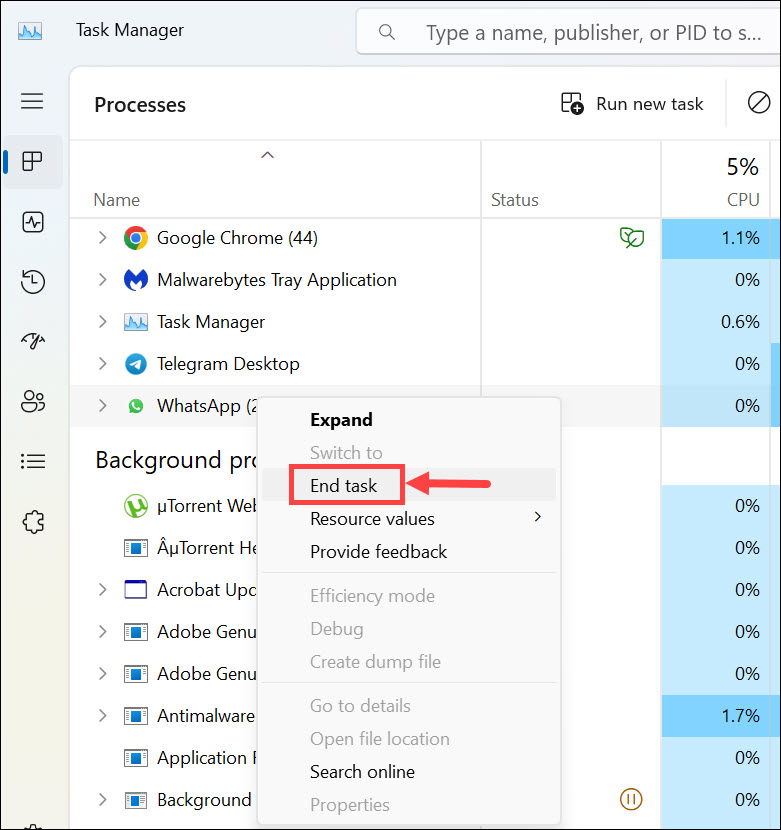Open the Services page puzzle icon
This screenshot has height=830, width=781.
32,521
